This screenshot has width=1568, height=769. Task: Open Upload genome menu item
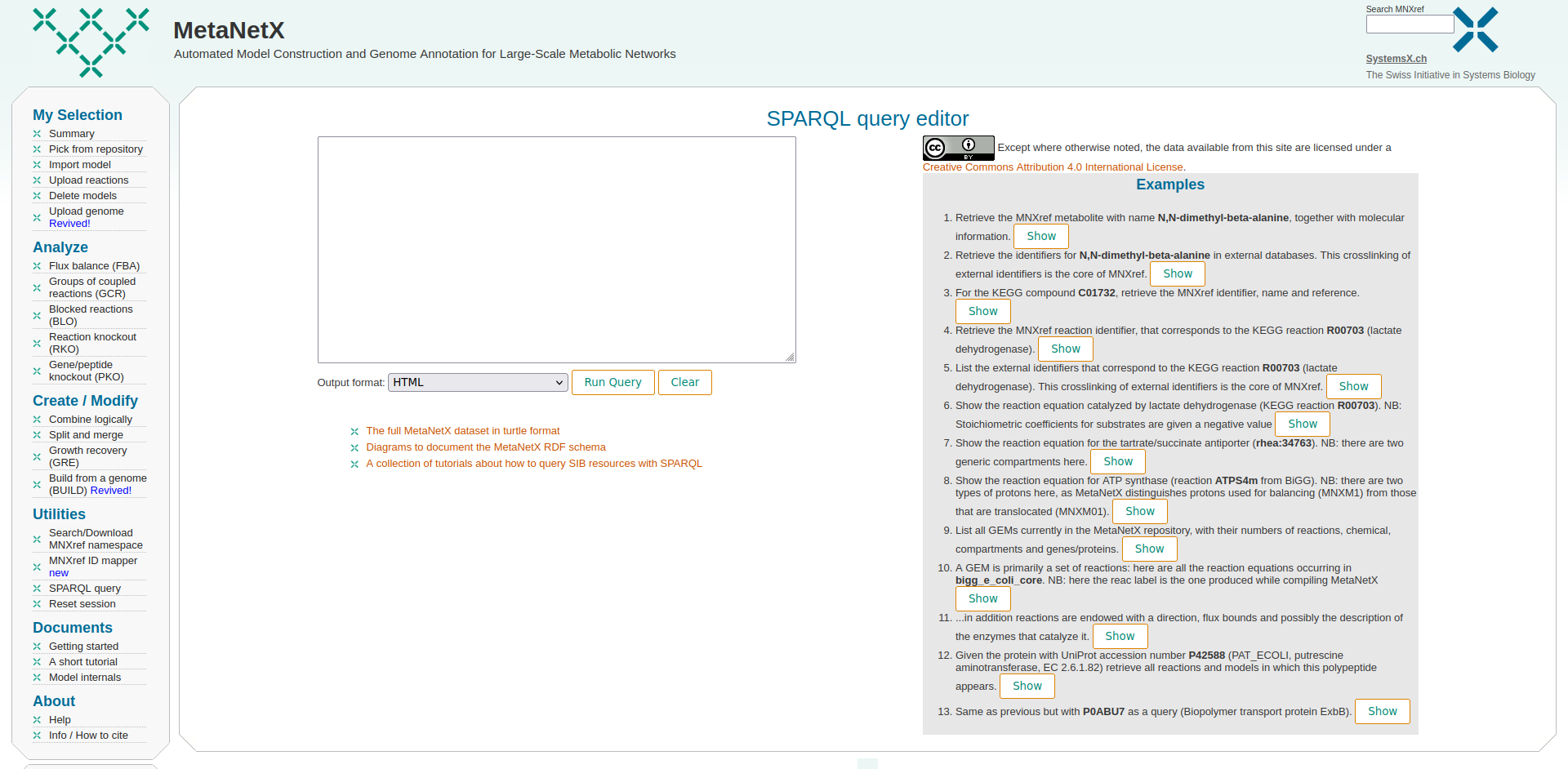(87, 217)
